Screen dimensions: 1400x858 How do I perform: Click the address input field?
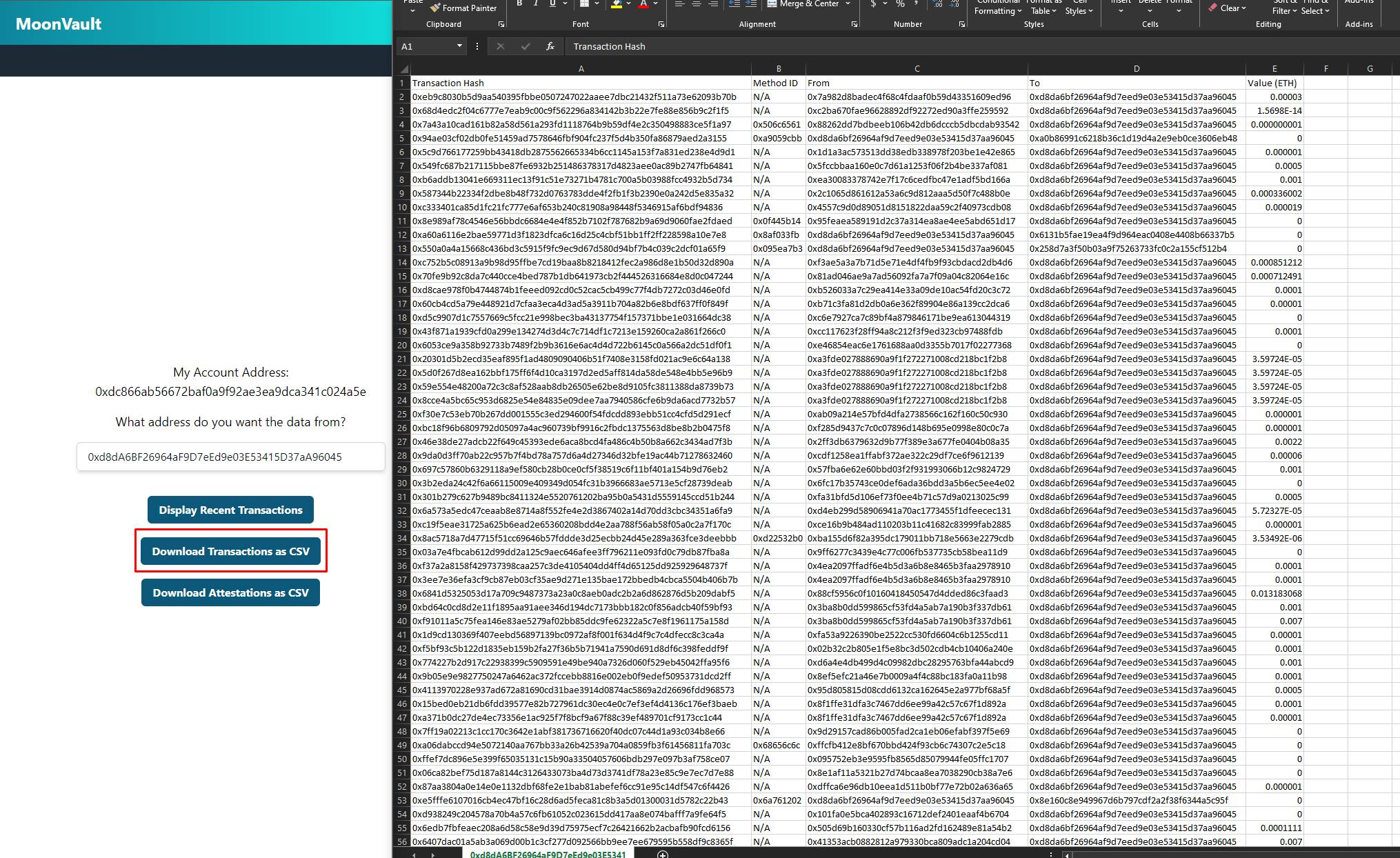[x=230, y=457]
